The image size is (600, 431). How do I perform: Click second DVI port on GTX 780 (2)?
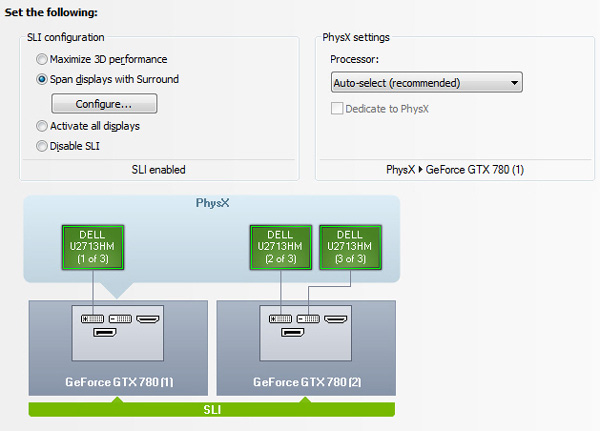tap(309, 318)
